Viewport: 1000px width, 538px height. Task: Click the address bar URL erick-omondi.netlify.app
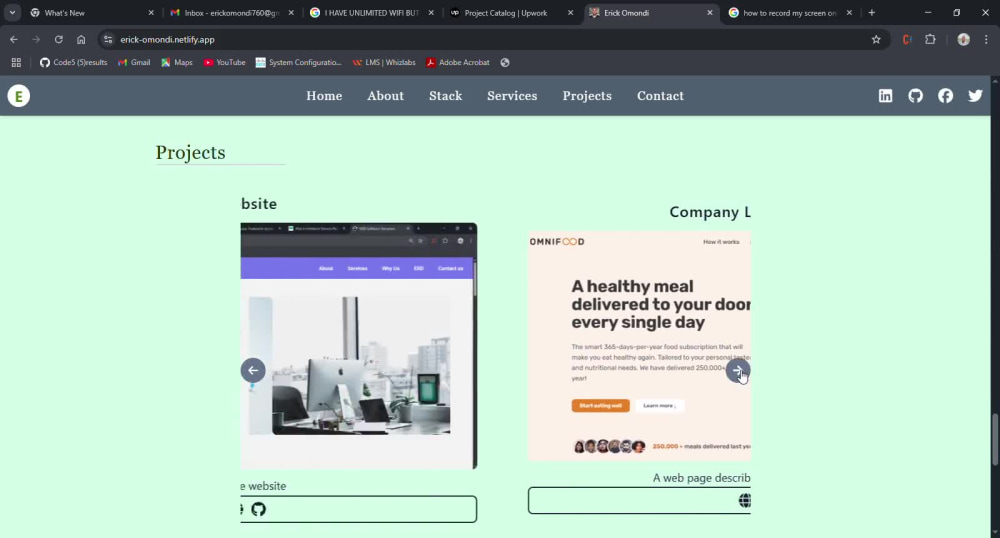(168, 40)
